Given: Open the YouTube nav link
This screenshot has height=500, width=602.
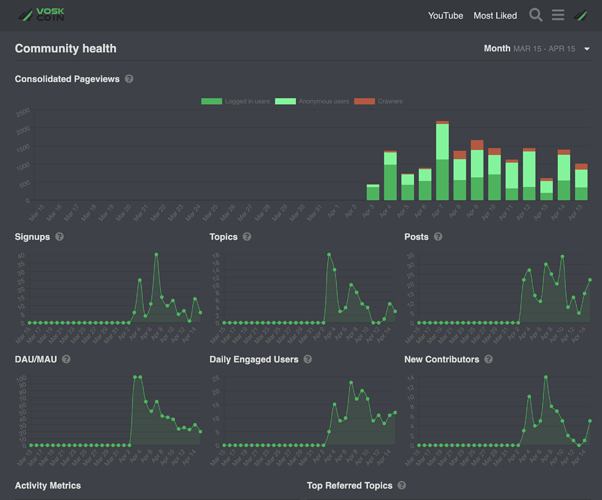Looking at the screenshot, I should pos(445,16).
